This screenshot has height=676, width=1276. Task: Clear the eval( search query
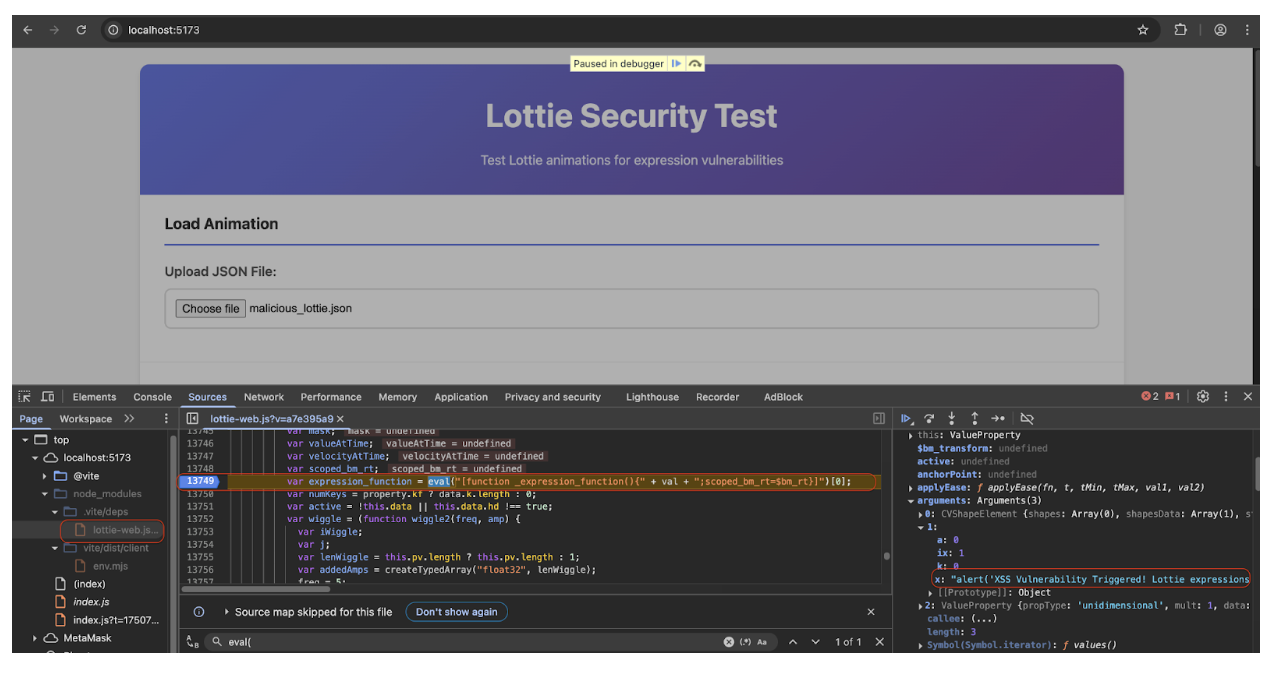click(729, 641)
